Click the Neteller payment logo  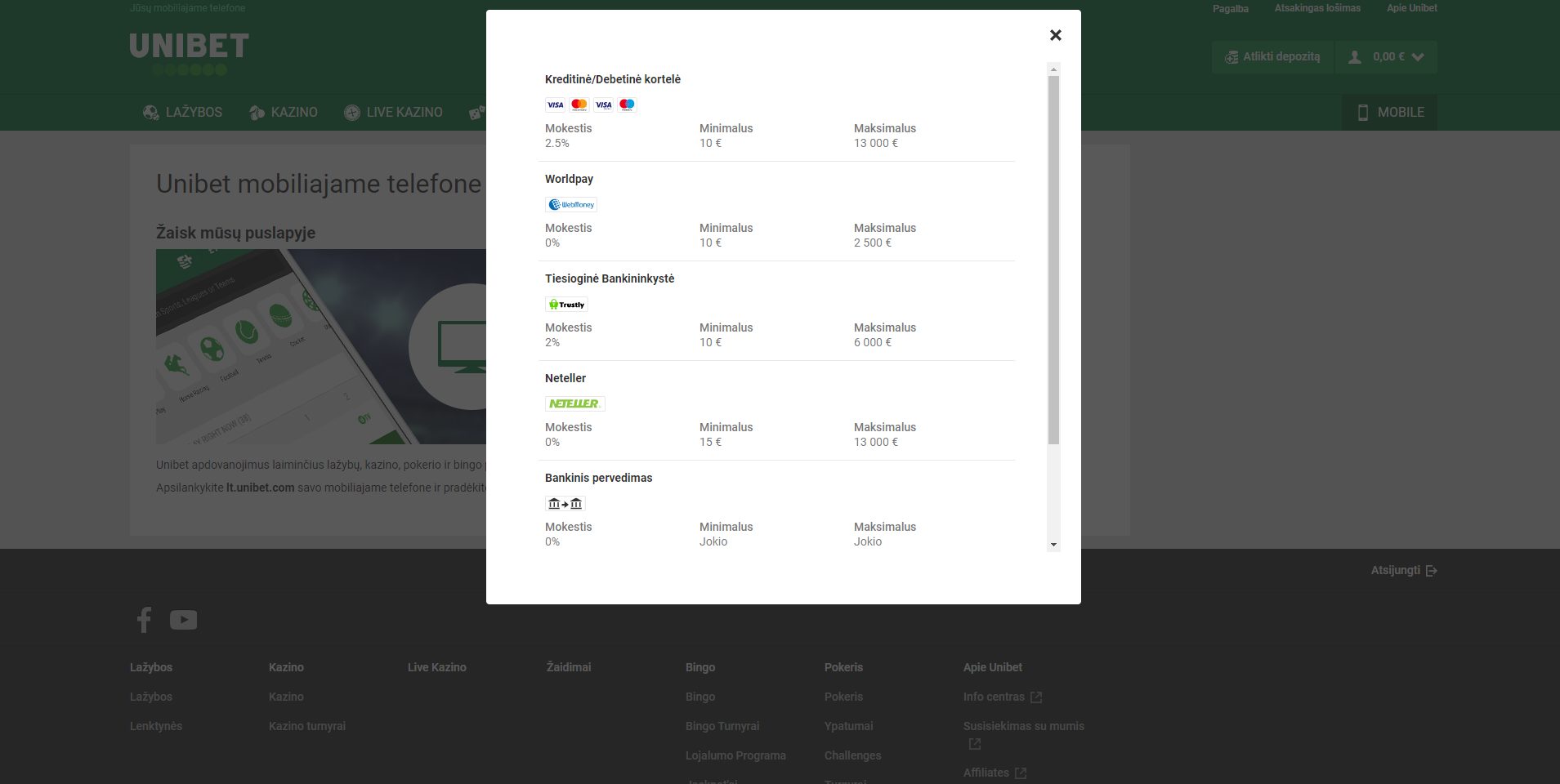pyautogui.click(x=574, y=403)
